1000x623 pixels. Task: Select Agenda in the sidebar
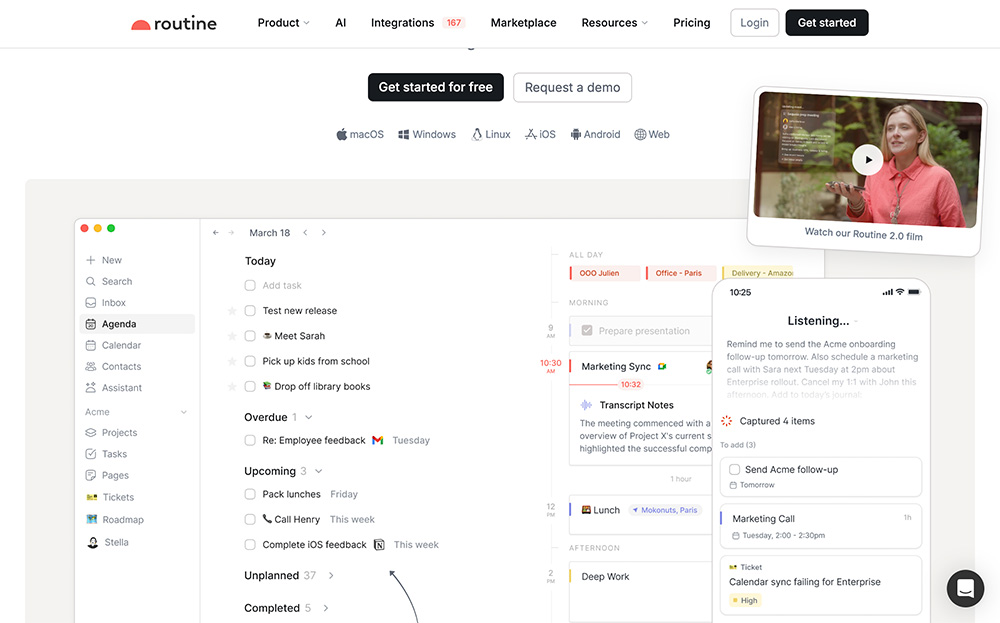137,324
